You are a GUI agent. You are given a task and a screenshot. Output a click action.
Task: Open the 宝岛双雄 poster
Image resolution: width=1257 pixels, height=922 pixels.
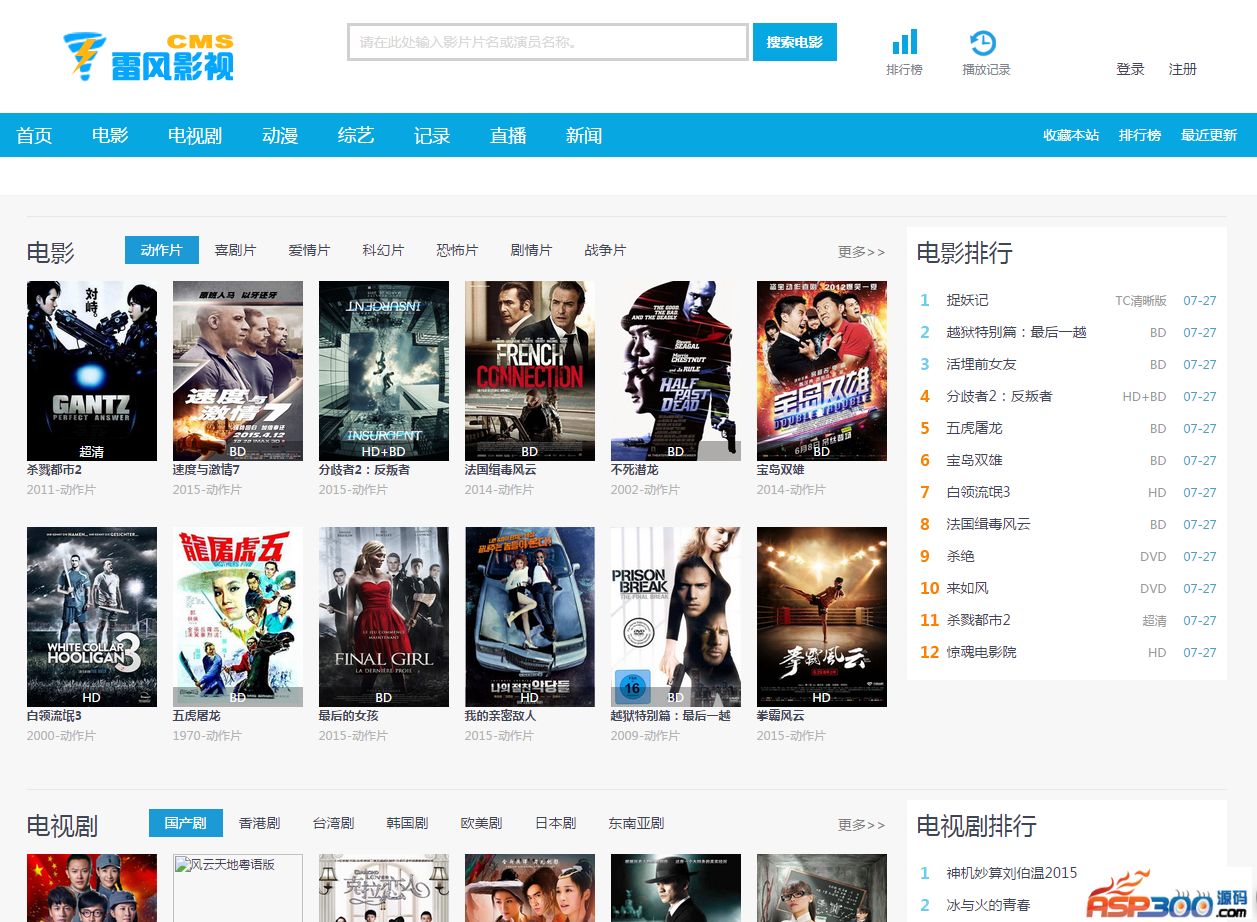coord(822,371)
